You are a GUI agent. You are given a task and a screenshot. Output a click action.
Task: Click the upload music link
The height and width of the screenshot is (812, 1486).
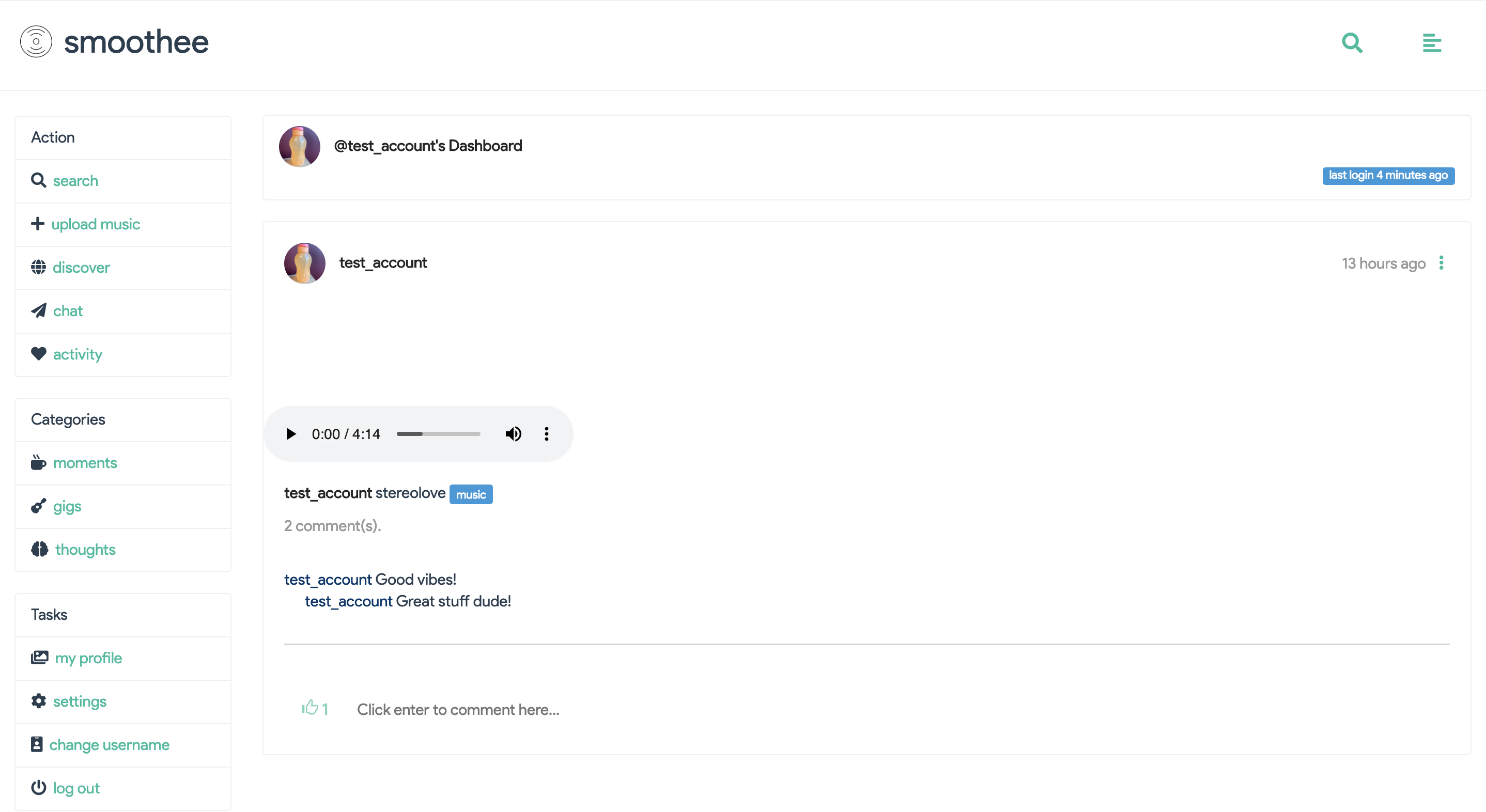[95, 224]
